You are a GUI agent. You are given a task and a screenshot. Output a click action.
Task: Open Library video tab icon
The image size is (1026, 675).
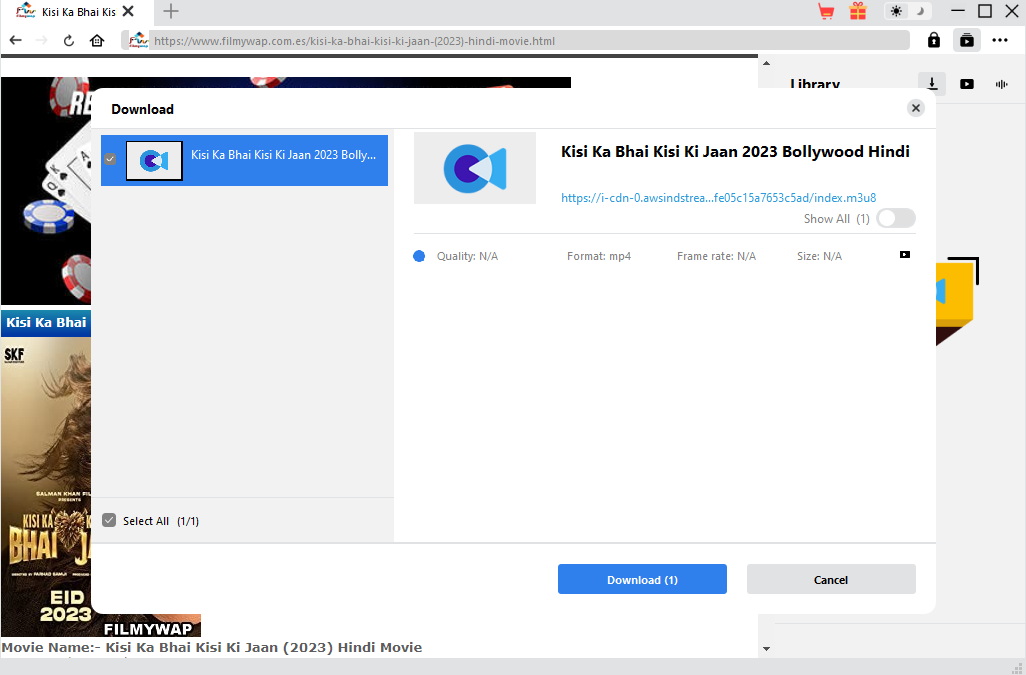966,84
